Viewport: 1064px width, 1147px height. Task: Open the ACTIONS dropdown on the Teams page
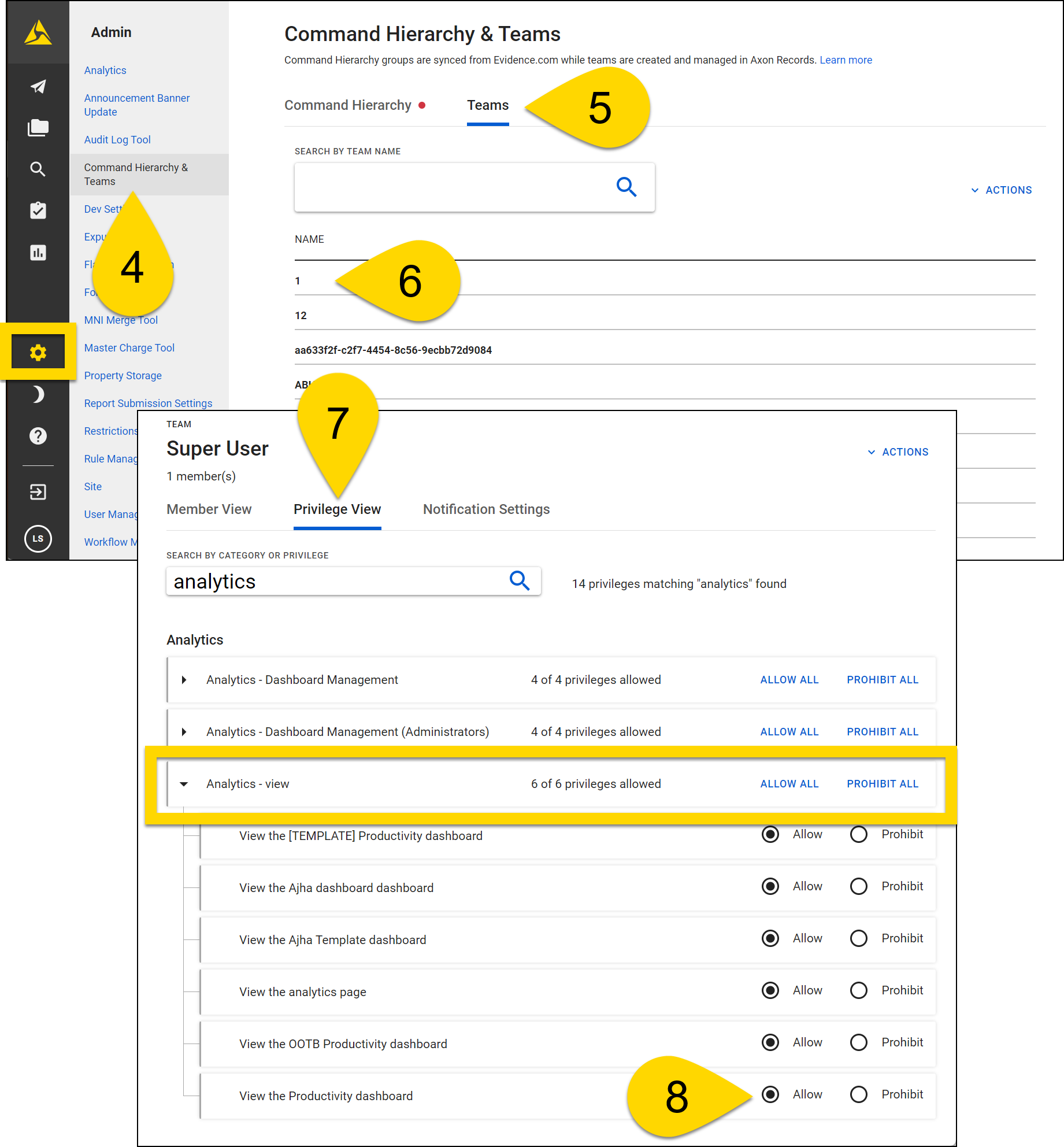[1002, 190]
